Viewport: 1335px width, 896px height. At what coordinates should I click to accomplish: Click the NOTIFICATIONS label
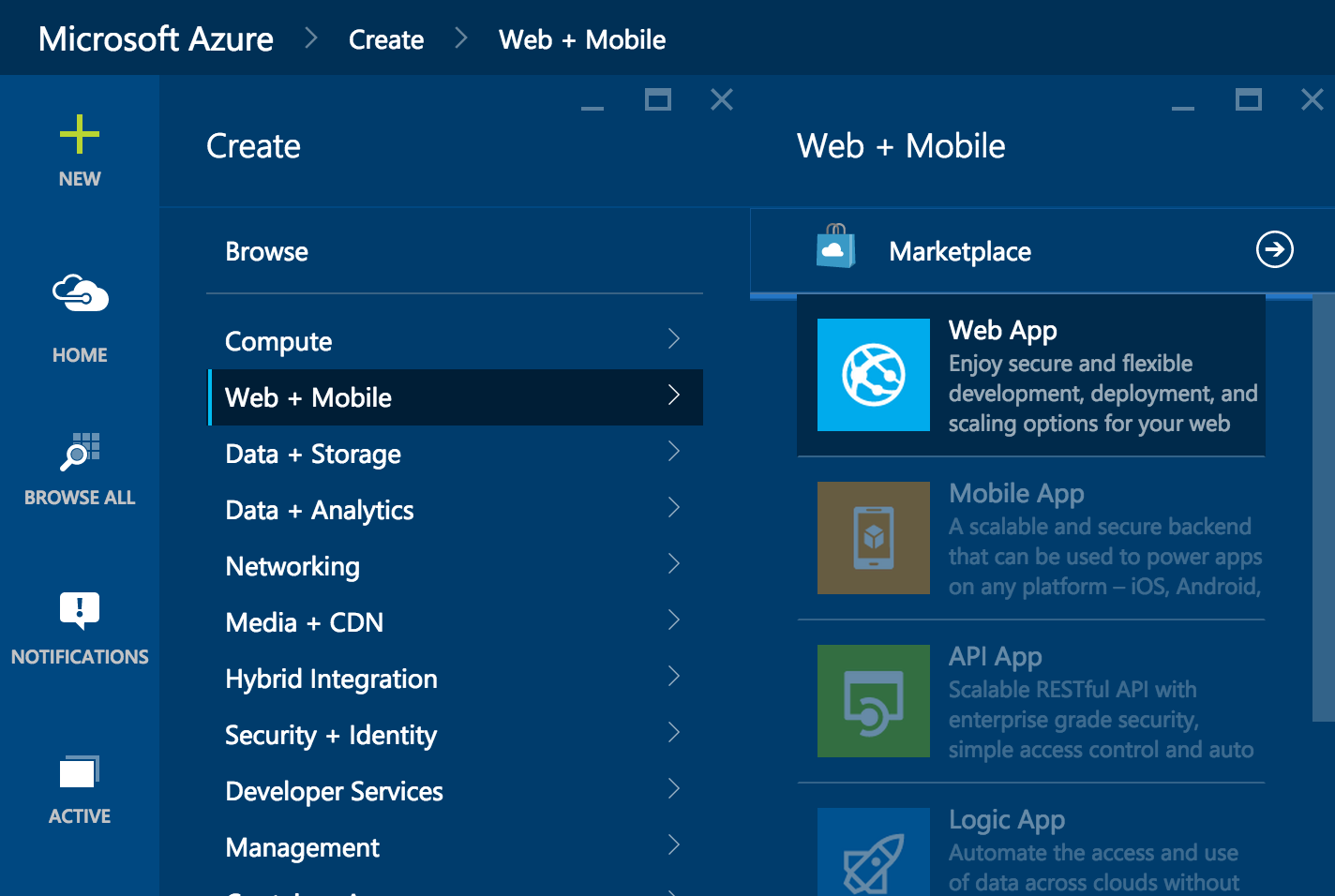(x=80, y=657)
